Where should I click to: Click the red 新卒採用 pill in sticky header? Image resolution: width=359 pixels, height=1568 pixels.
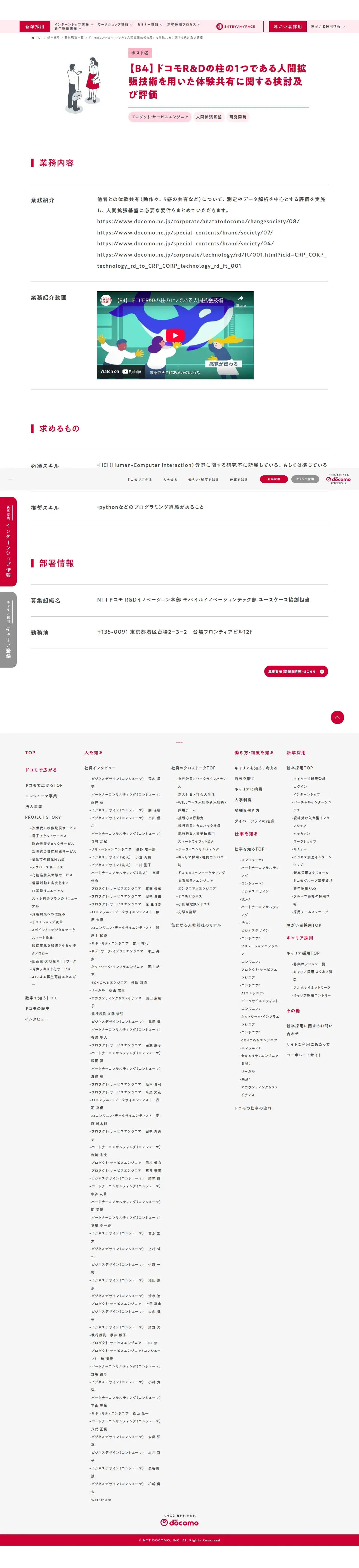tap(274, 479)
